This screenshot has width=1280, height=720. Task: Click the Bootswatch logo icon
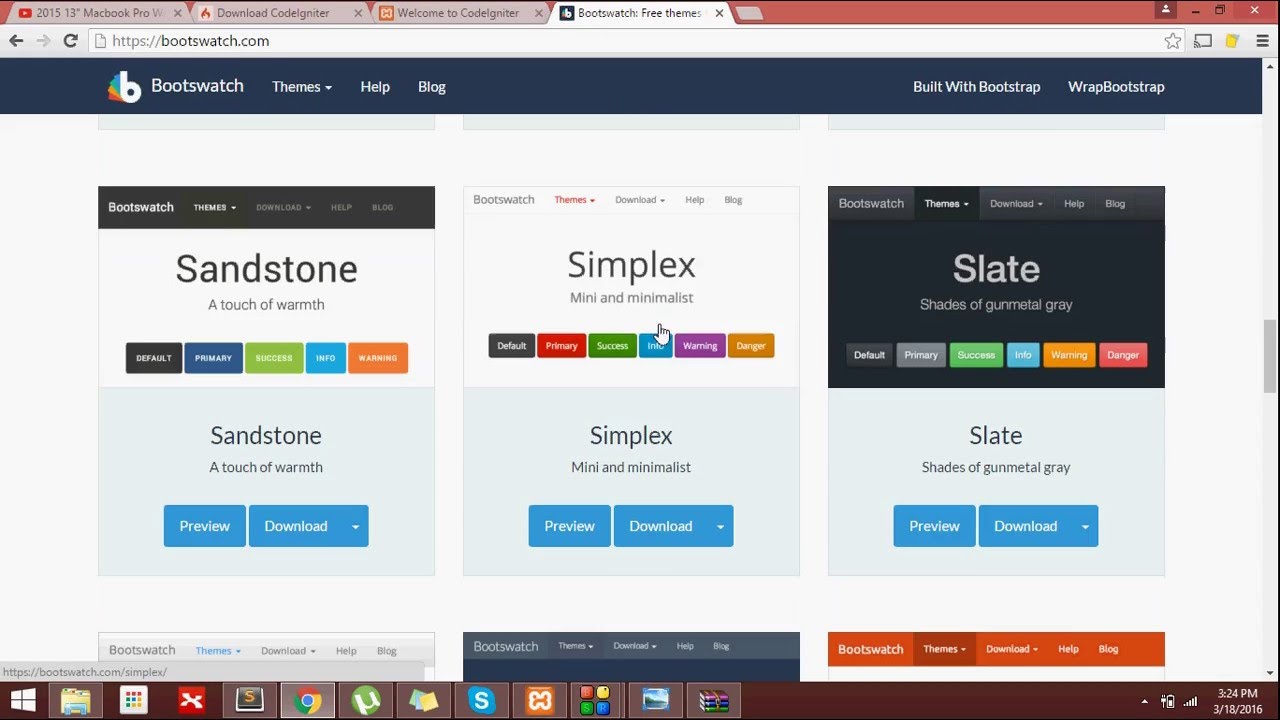tap(124, 87)
